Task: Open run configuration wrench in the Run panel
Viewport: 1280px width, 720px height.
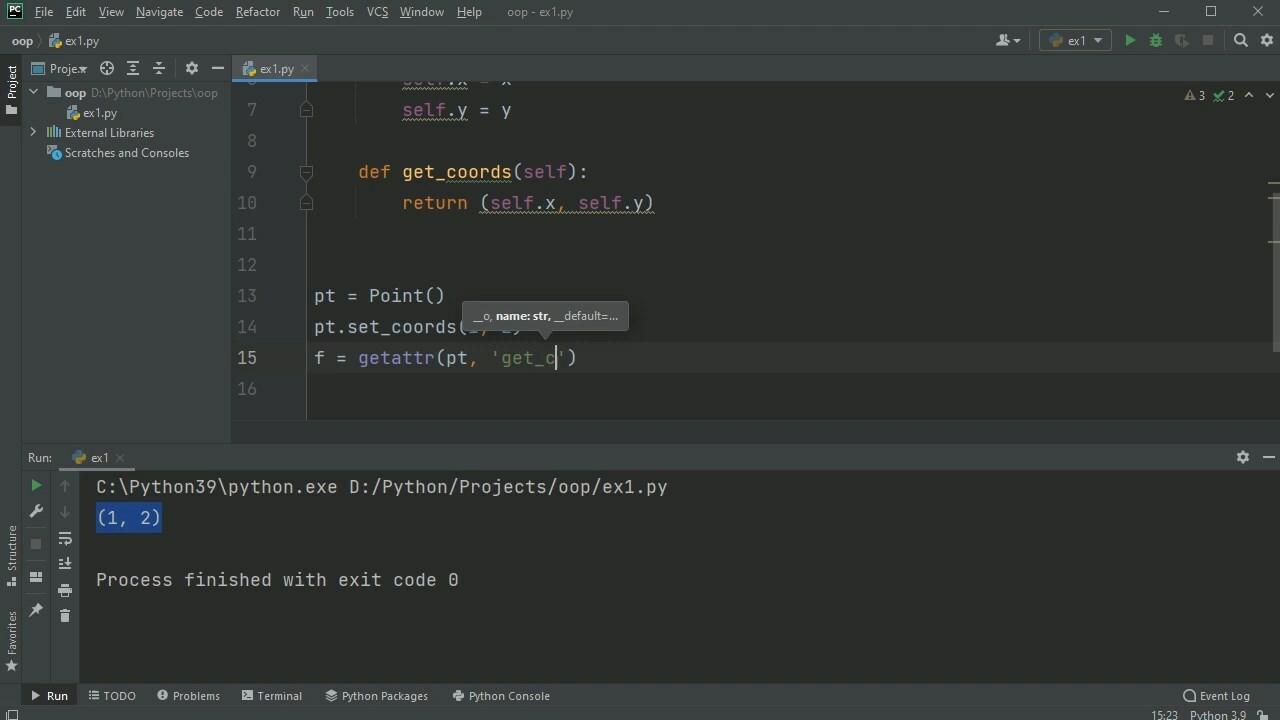Action: [x=36, y=511]
